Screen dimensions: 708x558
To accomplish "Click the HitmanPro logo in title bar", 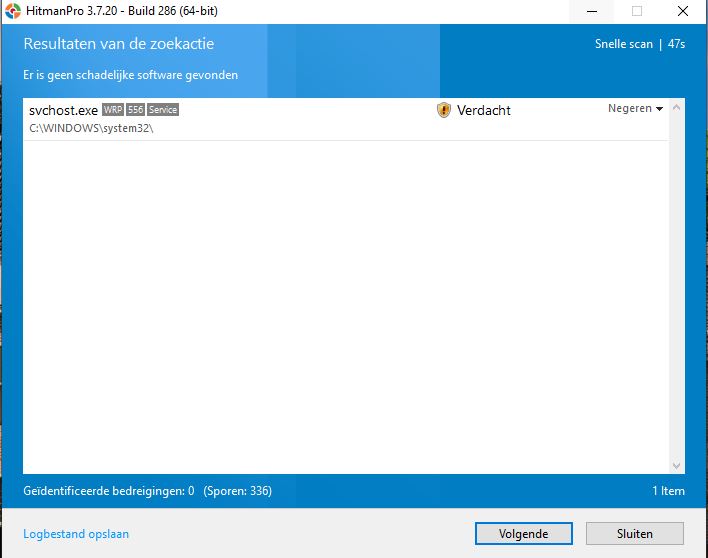I will (13, 11).
